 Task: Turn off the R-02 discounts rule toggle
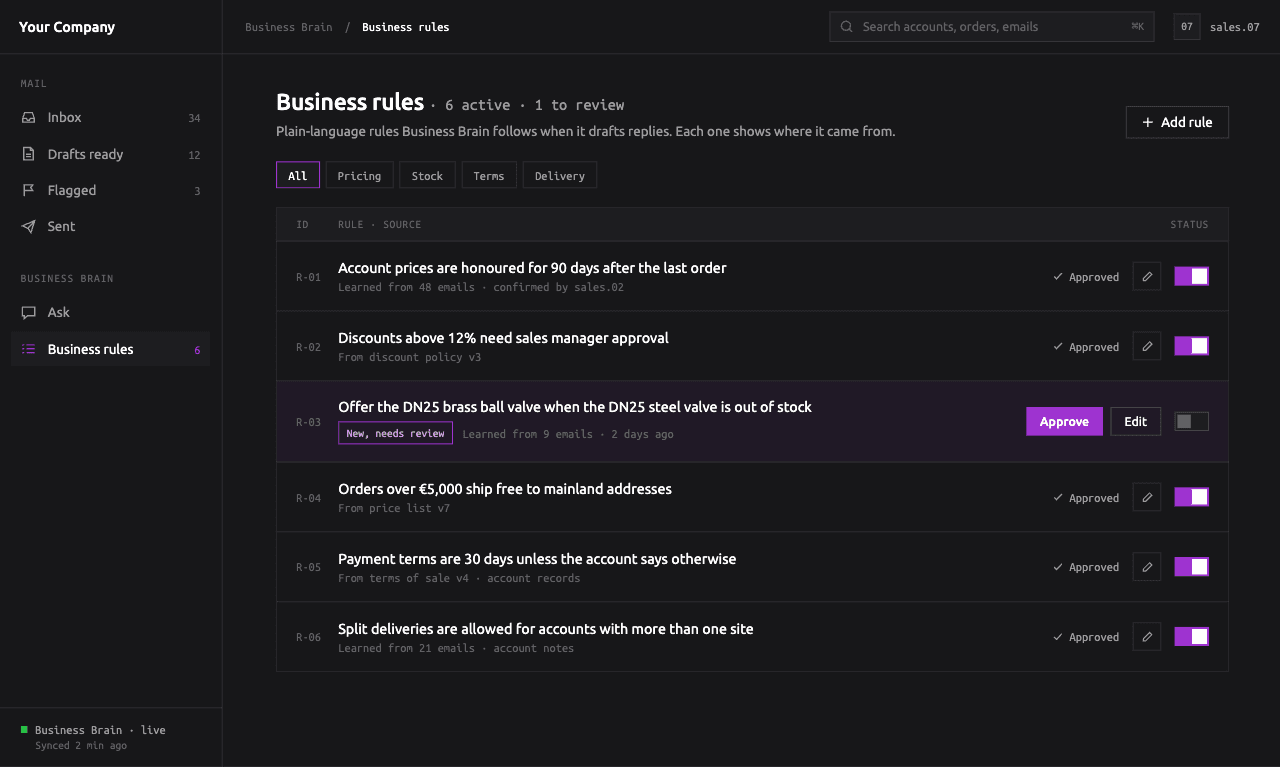1192,347
